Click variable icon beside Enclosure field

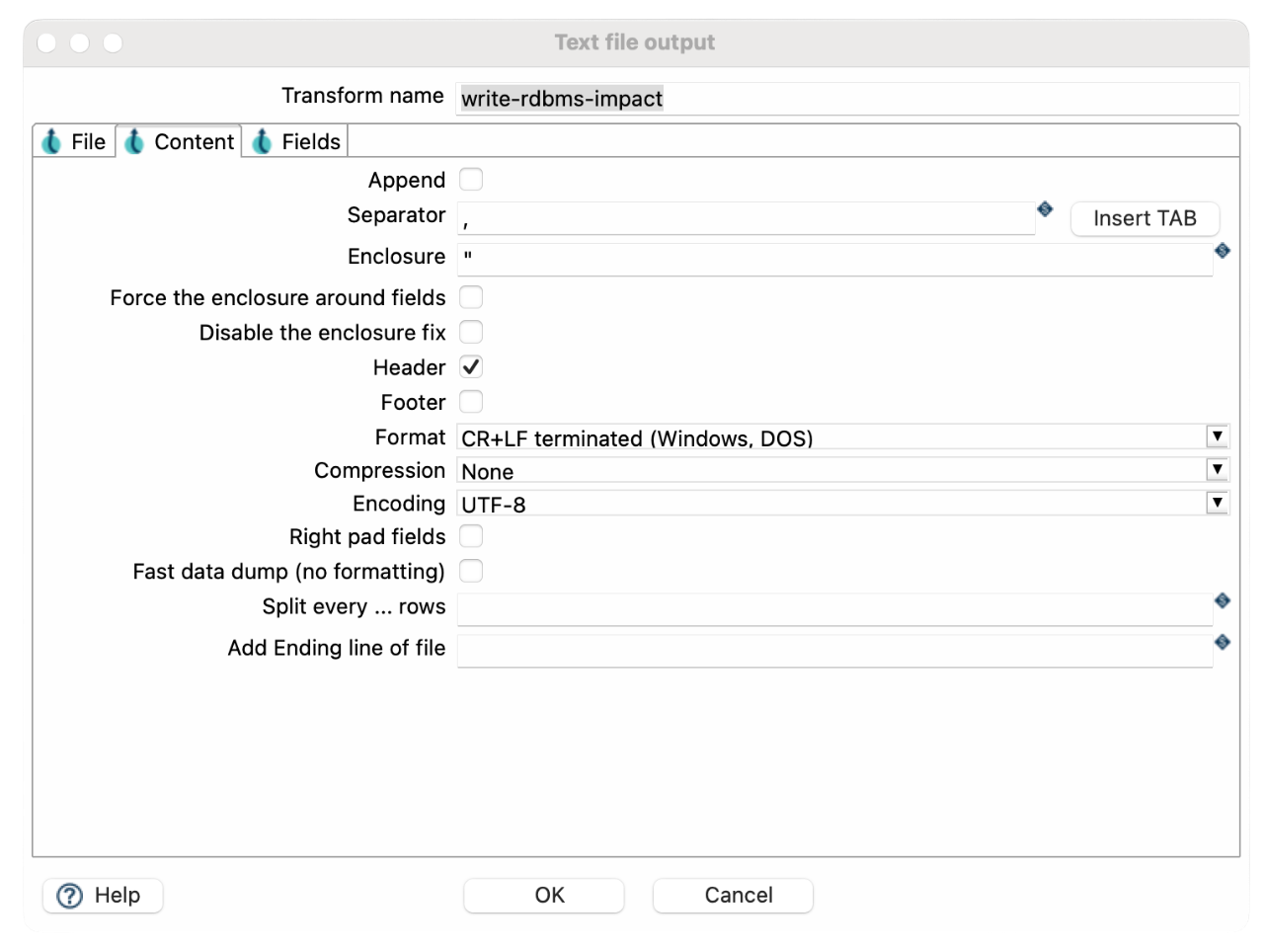(1222, 251)
